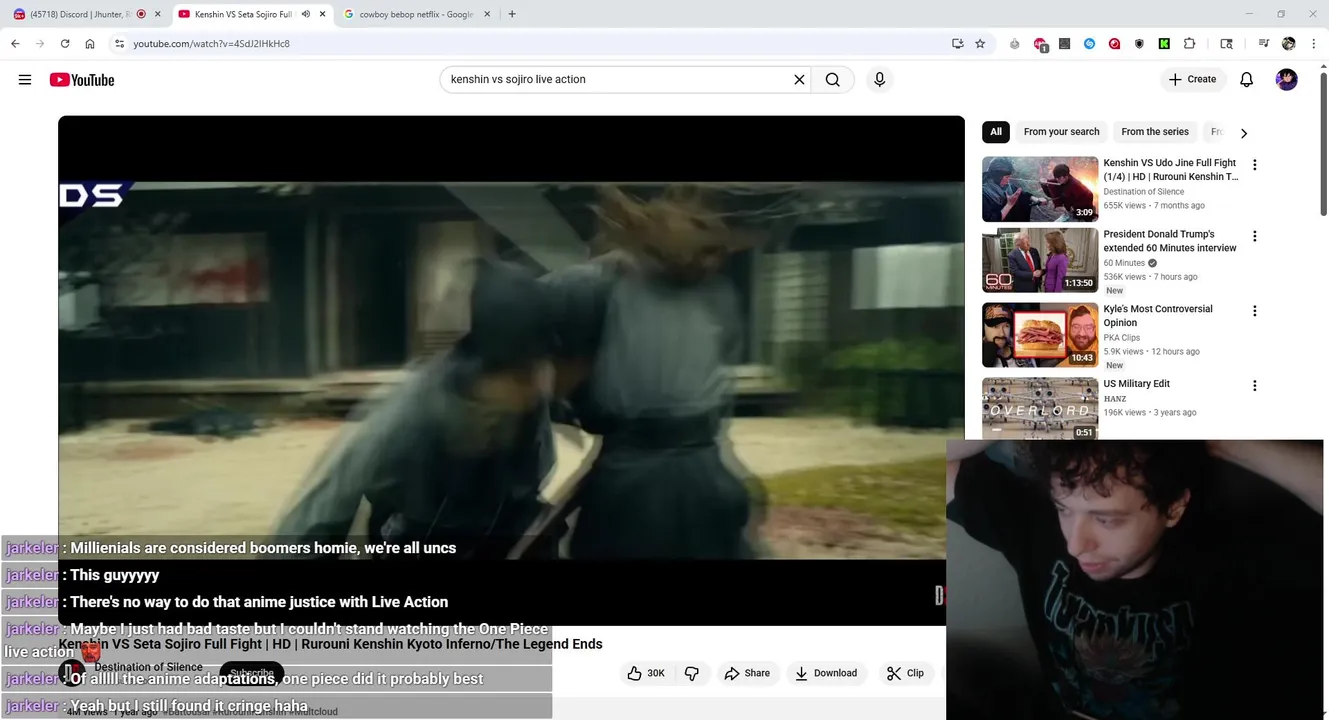Open the media controls icon in toolbar
The height and width of the screenshot is (720, 1329).
click(1264, 44)
